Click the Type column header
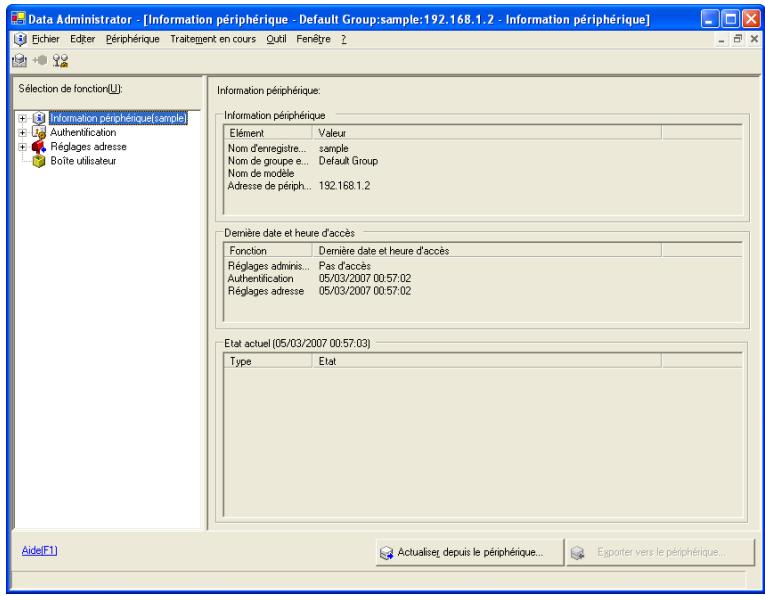Viewport: 765px width, 596px height. tap(267, 361)
